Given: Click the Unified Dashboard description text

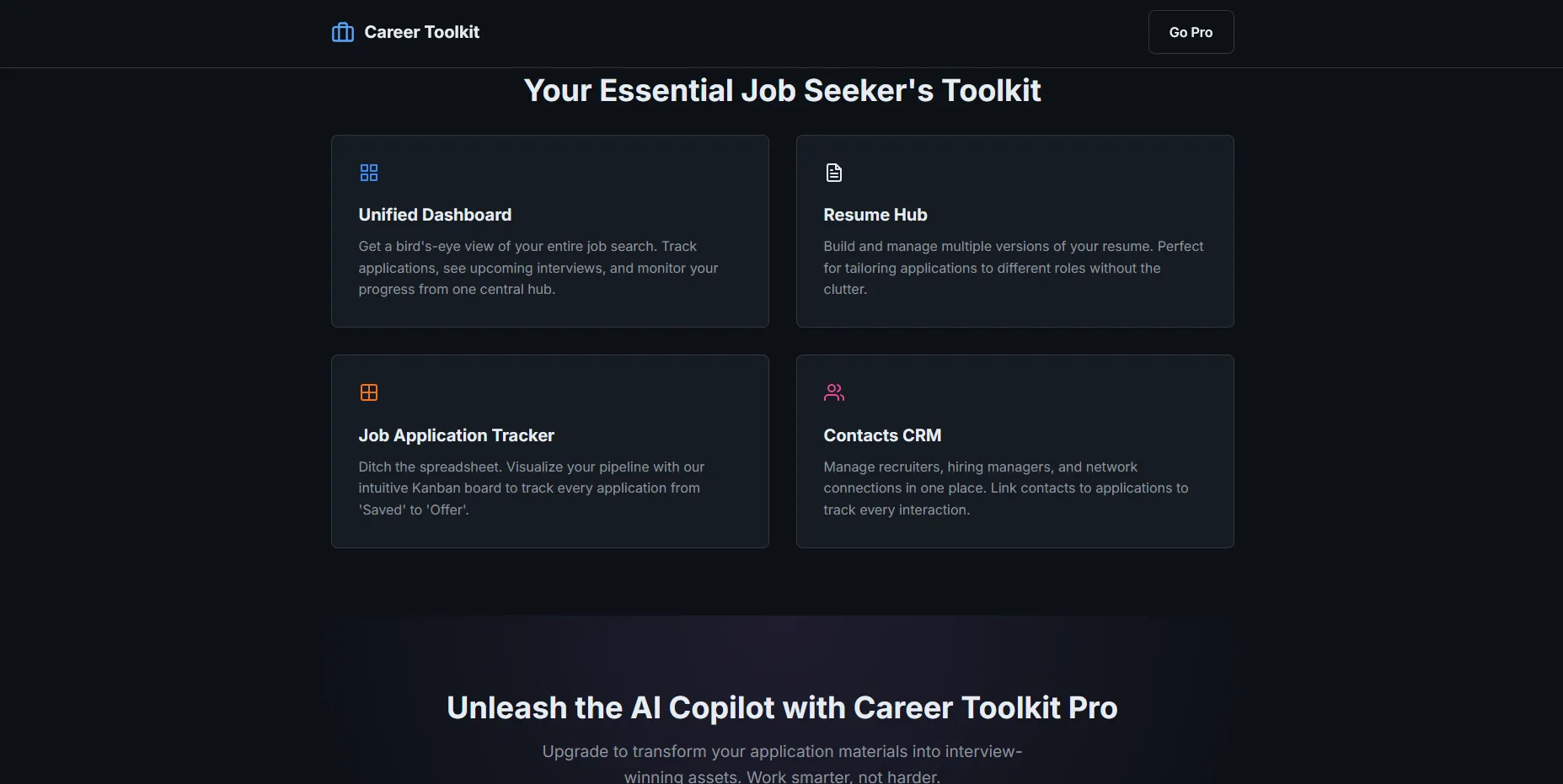Looking at the screenshot, I should (x=538, y=268).
